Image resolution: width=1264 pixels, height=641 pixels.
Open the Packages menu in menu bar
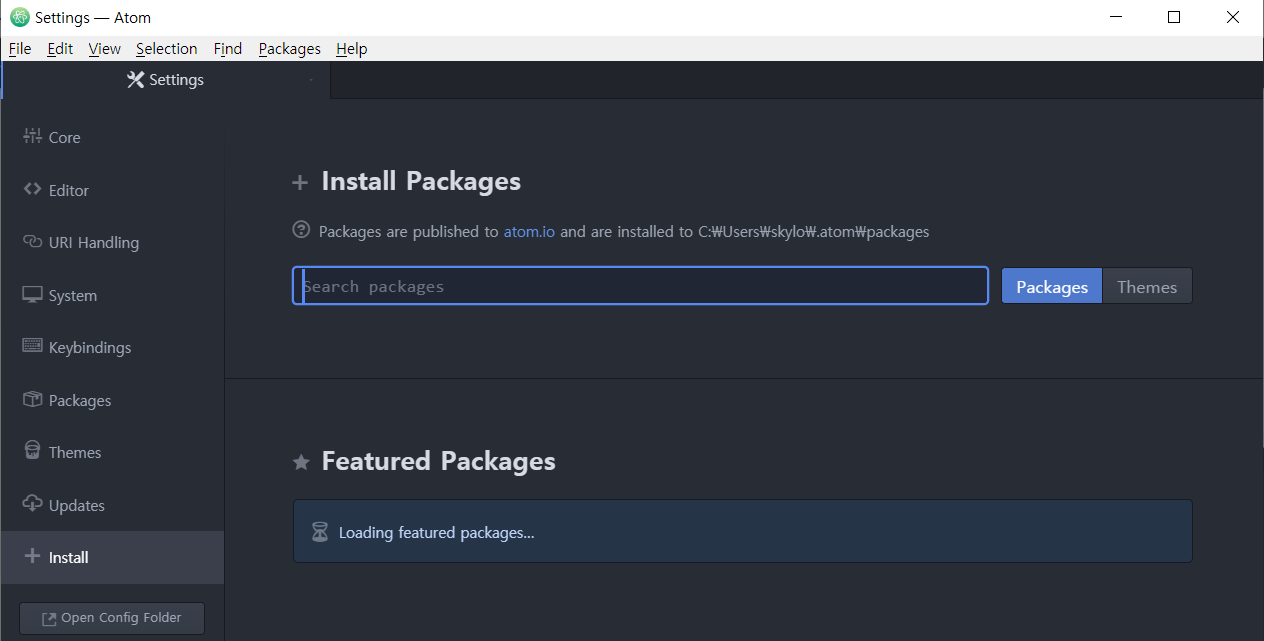290,48
